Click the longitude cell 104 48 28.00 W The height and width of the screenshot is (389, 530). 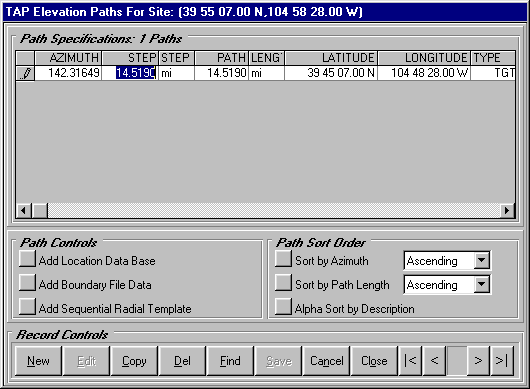424,73
